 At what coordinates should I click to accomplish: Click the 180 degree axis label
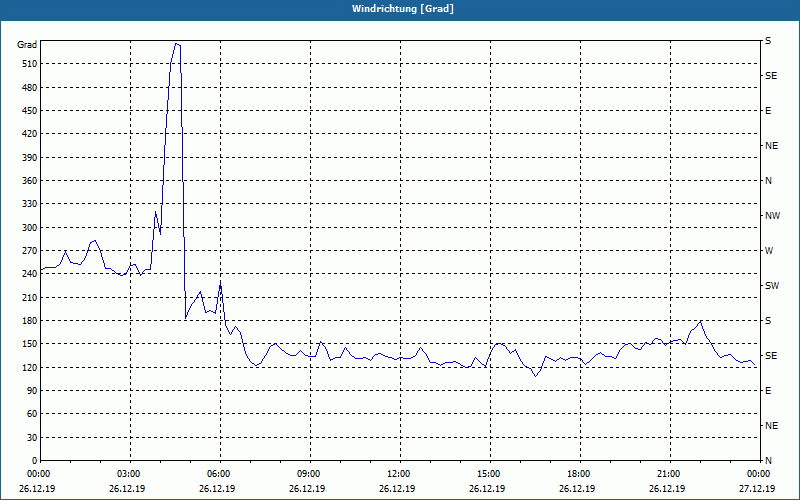(30, 321)
